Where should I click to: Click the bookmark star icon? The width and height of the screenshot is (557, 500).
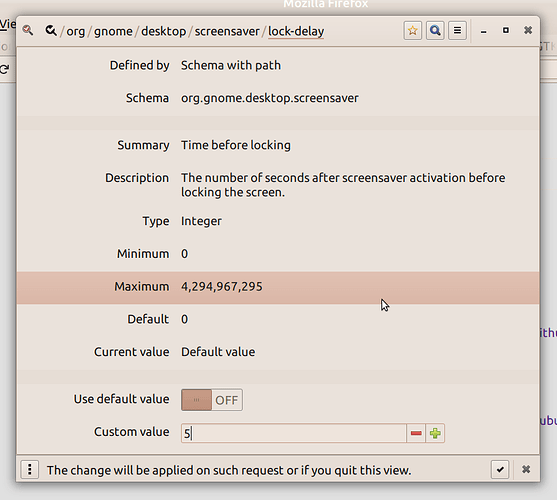tap(412, 31)
